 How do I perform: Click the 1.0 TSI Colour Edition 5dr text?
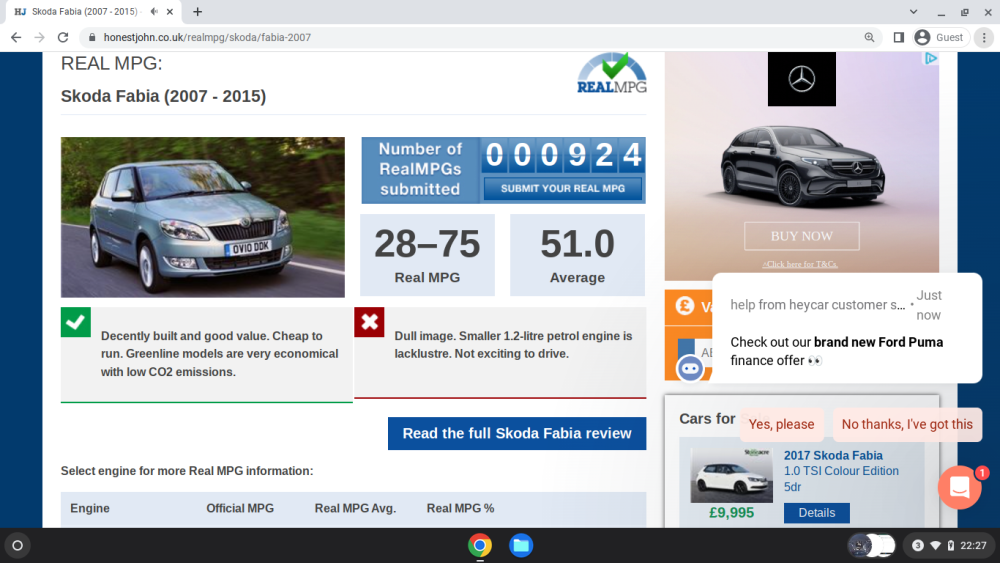coord(841,479)
